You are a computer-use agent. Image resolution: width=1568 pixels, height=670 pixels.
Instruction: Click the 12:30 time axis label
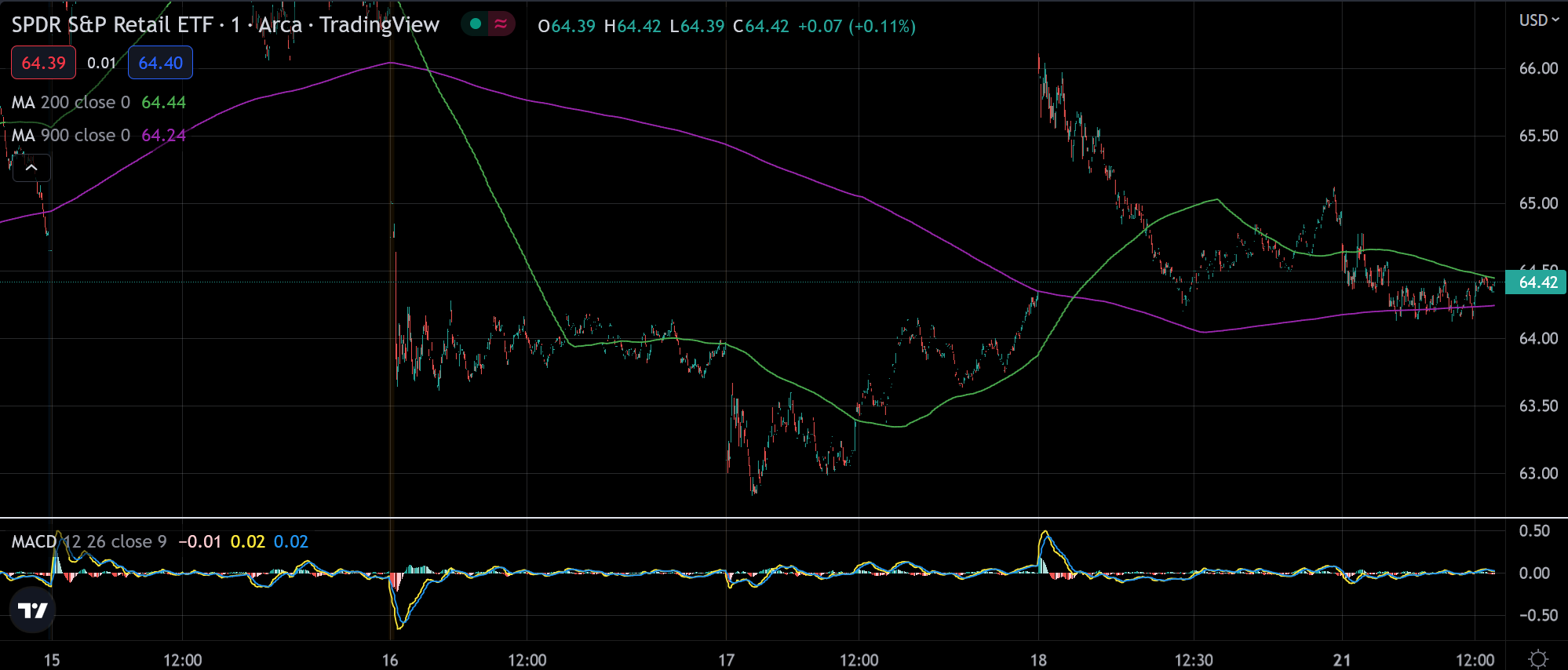1194,660
